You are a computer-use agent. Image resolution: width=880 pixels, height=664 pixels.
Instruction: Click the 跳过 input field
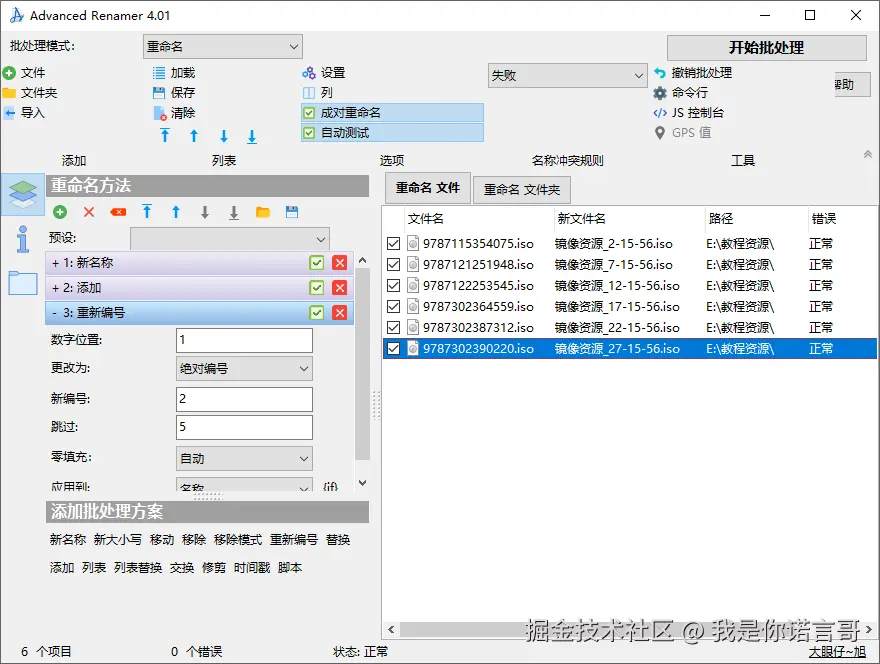coord(244,427)
